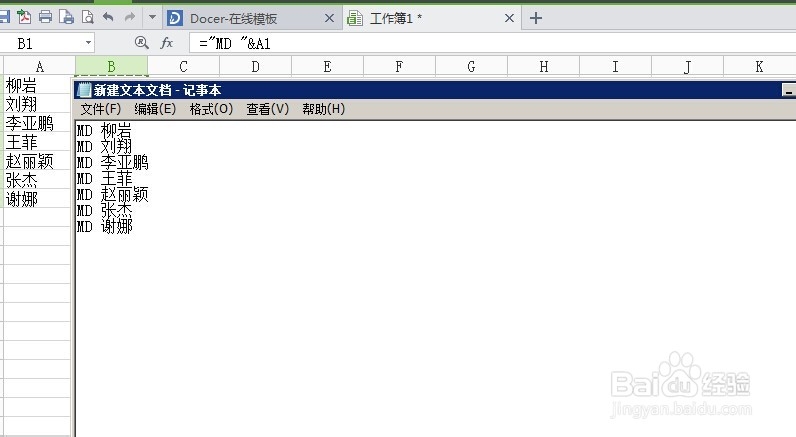
Task: Click the Print icon in quick toolbar
Action: point(45,17)
